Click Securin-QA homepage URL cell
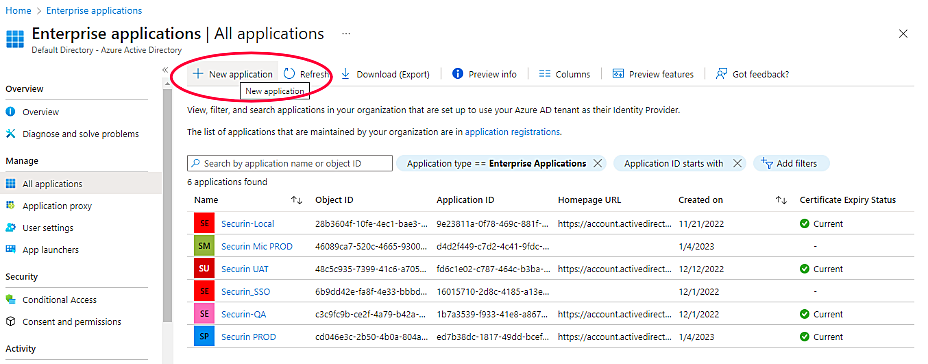Viewport: 928px width, 364px height. click(615, 314)
